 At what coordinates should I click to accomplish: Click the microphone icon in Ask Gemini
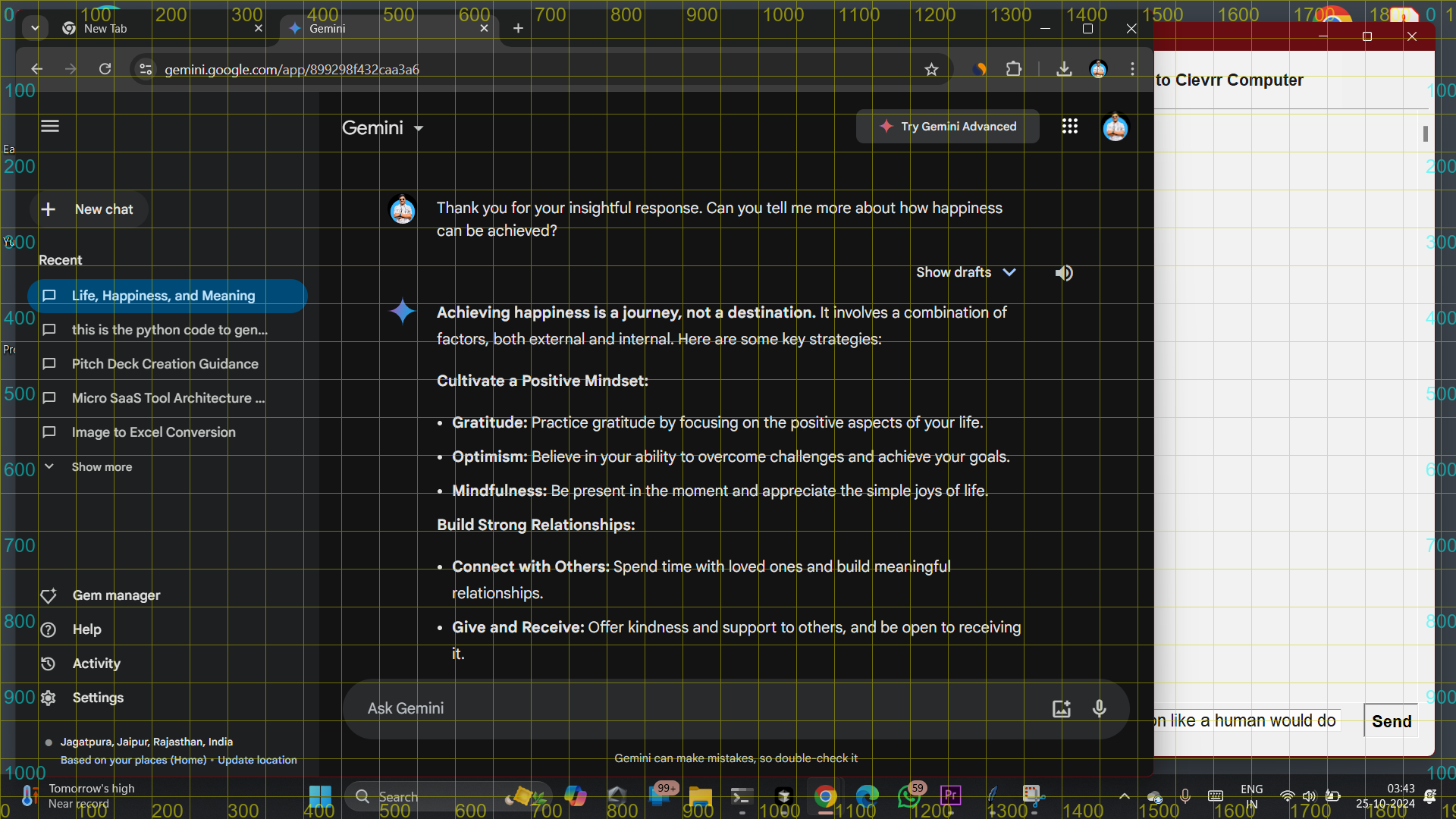[x=1099, y=708]
